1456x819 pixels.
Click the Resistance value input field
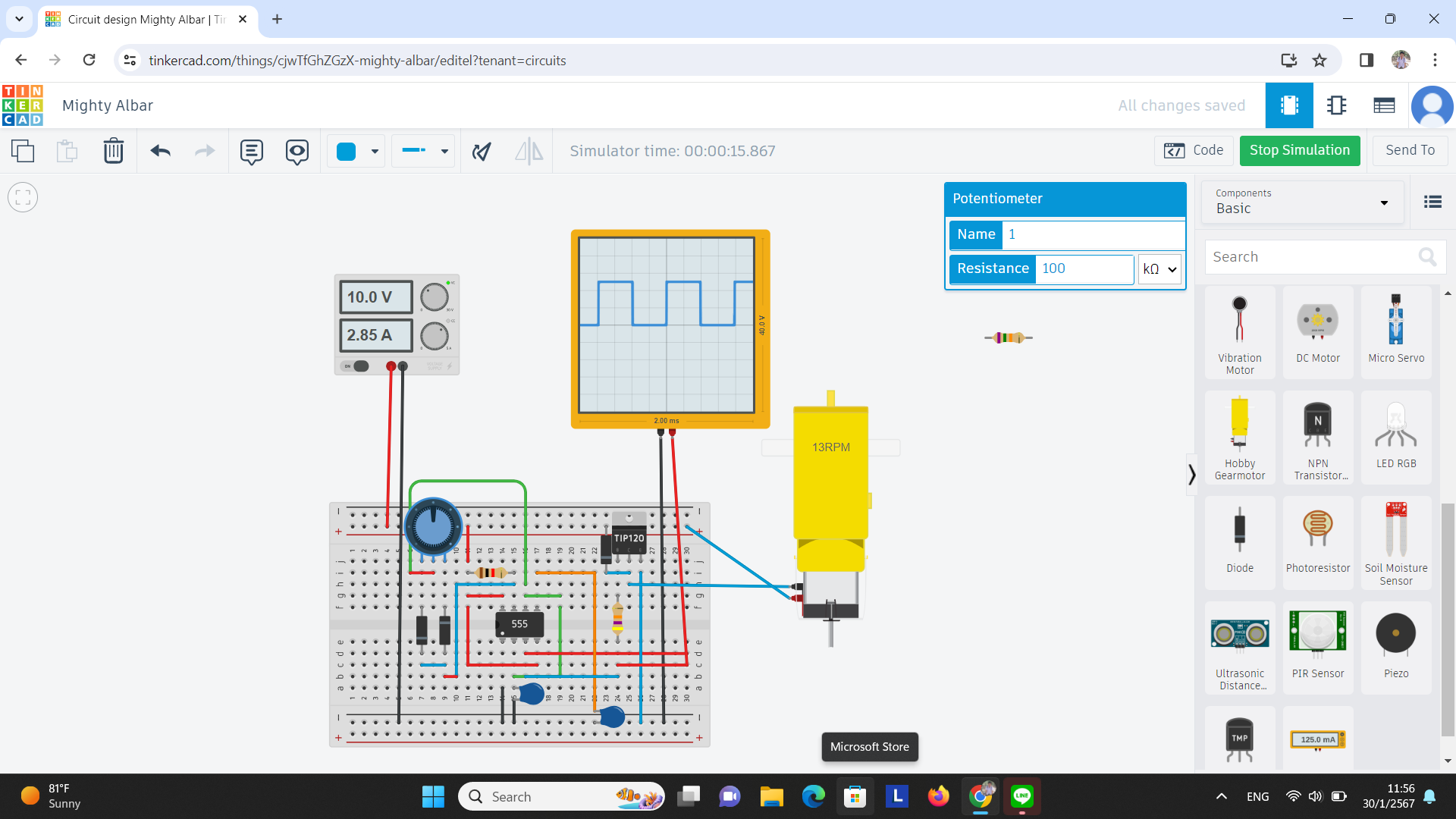click(x=1083, y=268)
